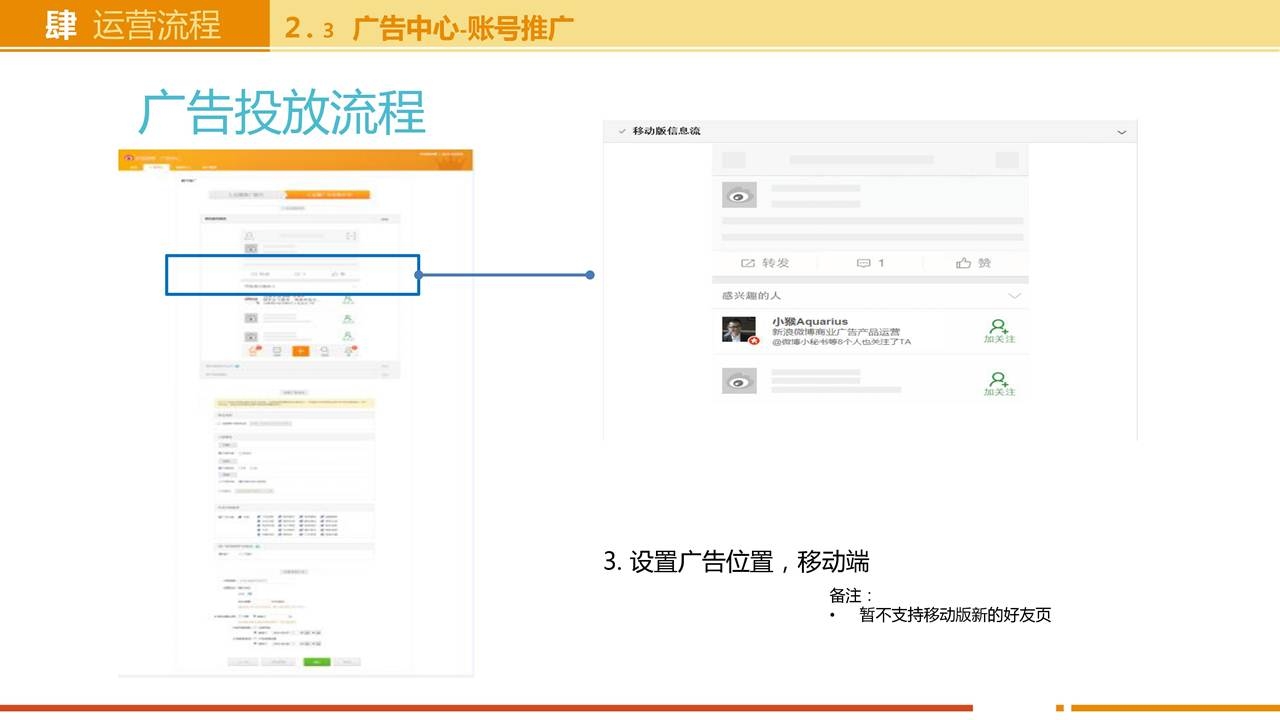The width and height of the screenshot is (1280, 720).
Task: Click the grey Weibo eye avatar in the top post
Action: [739, 195]
